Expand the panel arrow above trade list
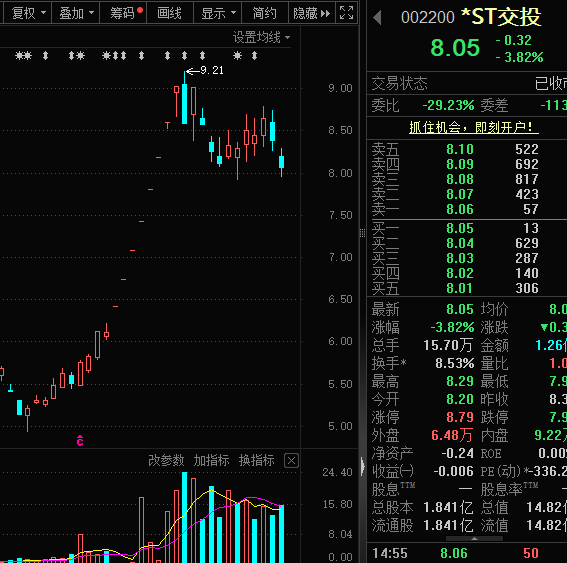This screenshot has width=567, height=563. [x=474, y=538]
